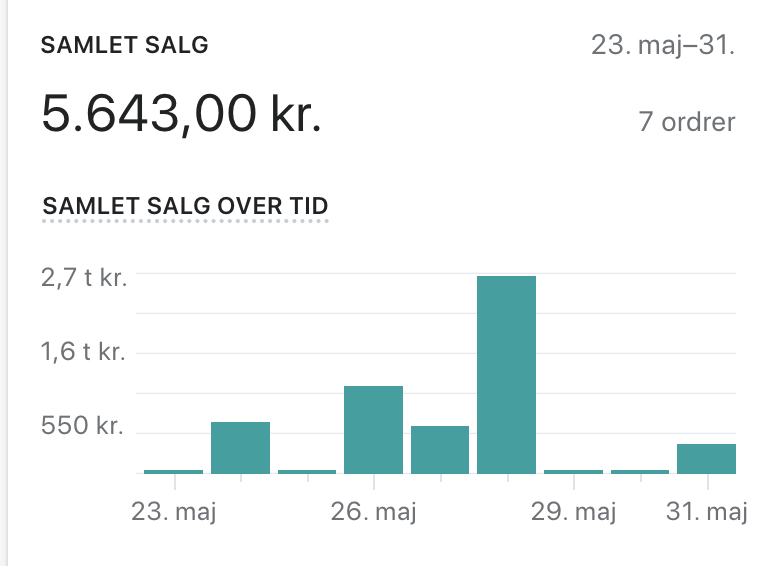Image resolution: width=768 pixels, height=566 pixels.
Task: Open the Samlet salg over tid heading
Action: click(186, 206)
